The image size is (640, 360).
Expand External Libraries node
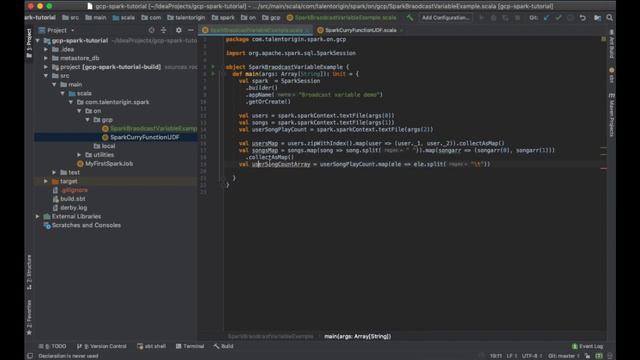(x=38, y=216)
